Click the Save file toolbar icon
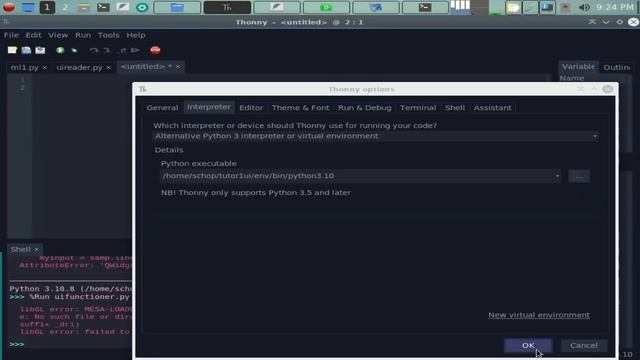 (40, 50)
